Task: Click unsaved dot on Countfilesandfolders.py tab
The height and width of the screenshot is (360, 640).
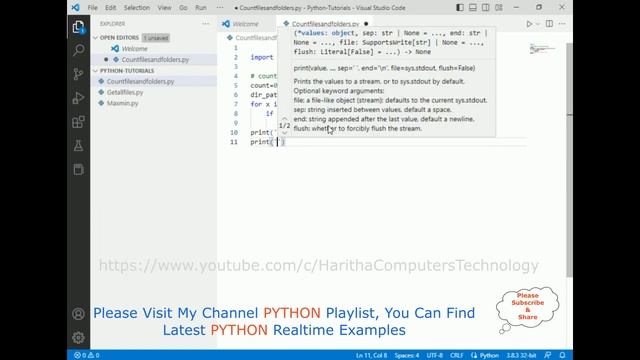Action: pyautogui.click(x=366, y=24)
